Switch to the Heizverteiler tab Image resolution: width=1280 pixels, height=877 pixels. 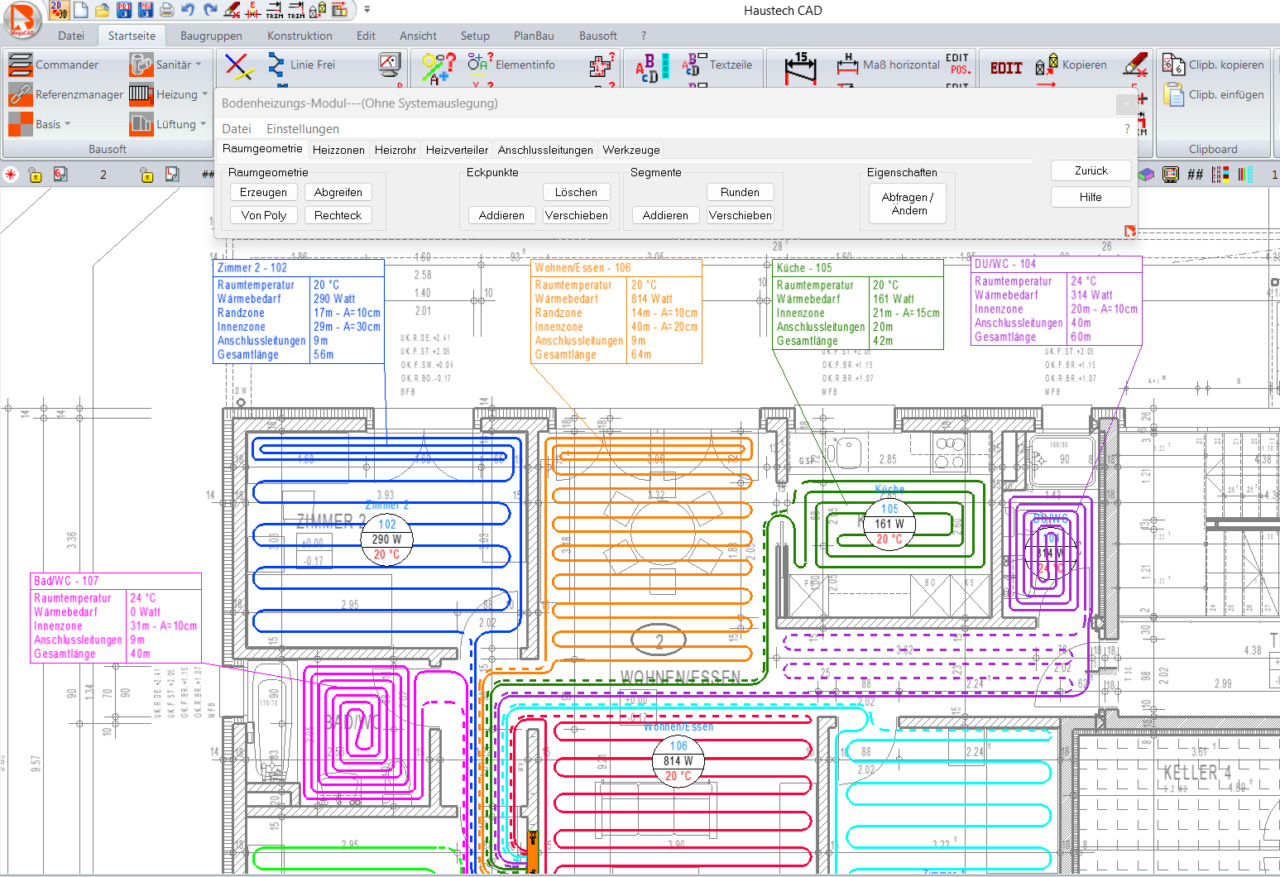coord(456,150)
